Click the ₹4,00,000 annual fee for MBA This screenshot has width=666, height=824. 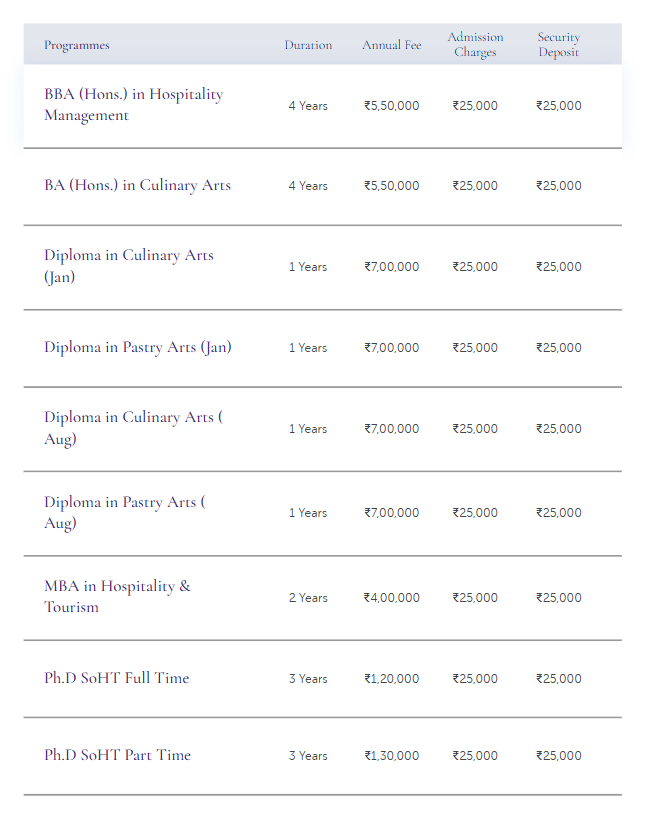click(x=392, y=598)
